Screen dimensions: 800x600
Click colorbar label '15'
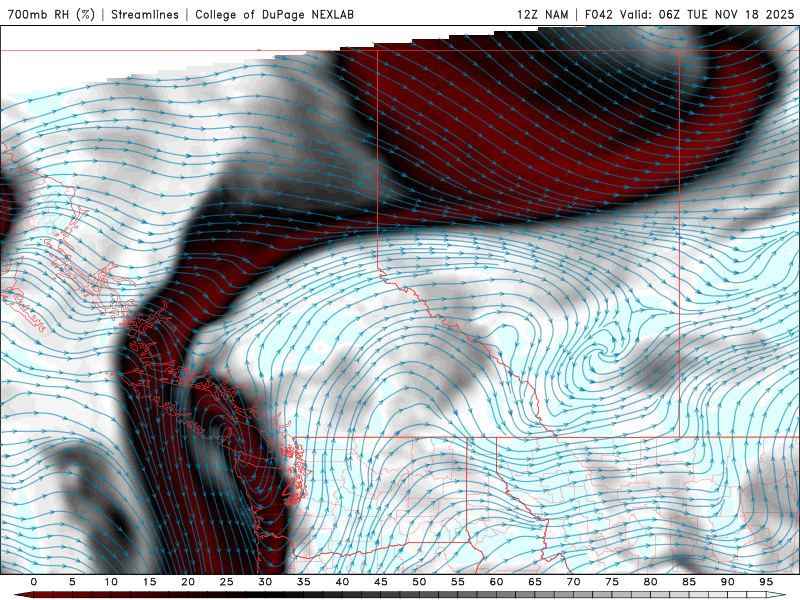coord(149,582)
